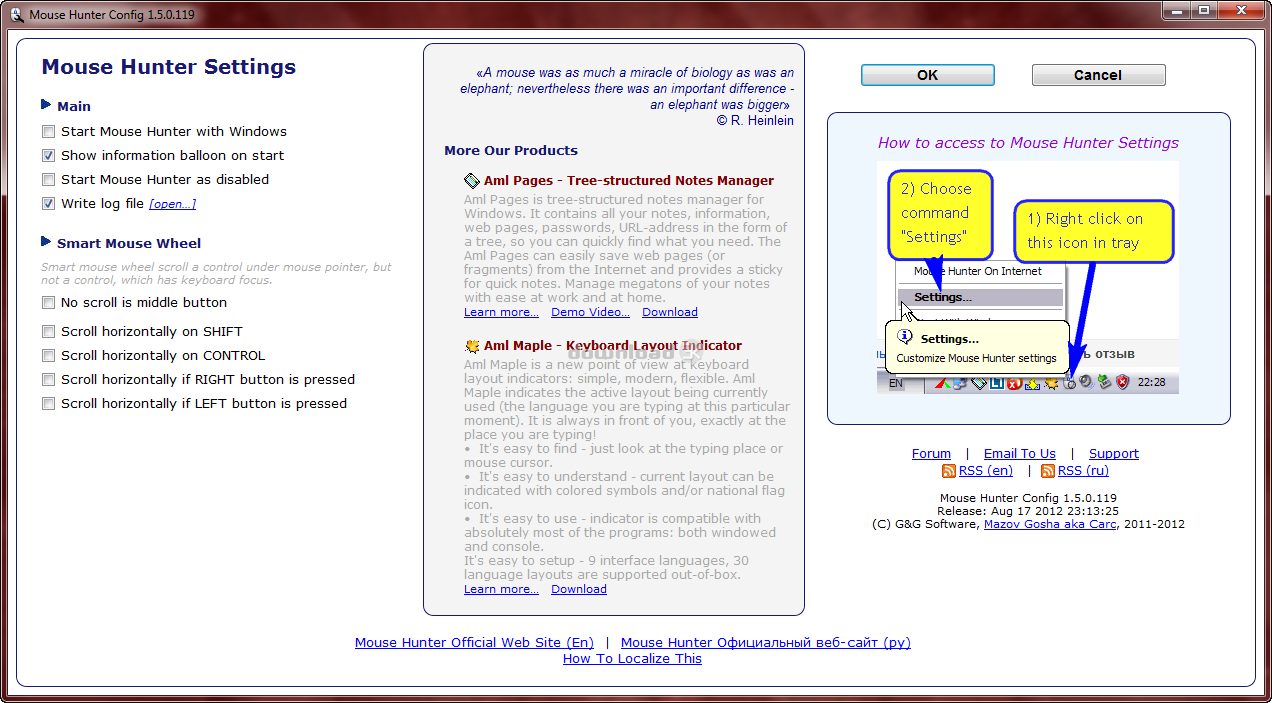Open Aml Pages Learn more link
This screenshot has height=703, width=1272.
pyautogui.click(x=501, y=312)
